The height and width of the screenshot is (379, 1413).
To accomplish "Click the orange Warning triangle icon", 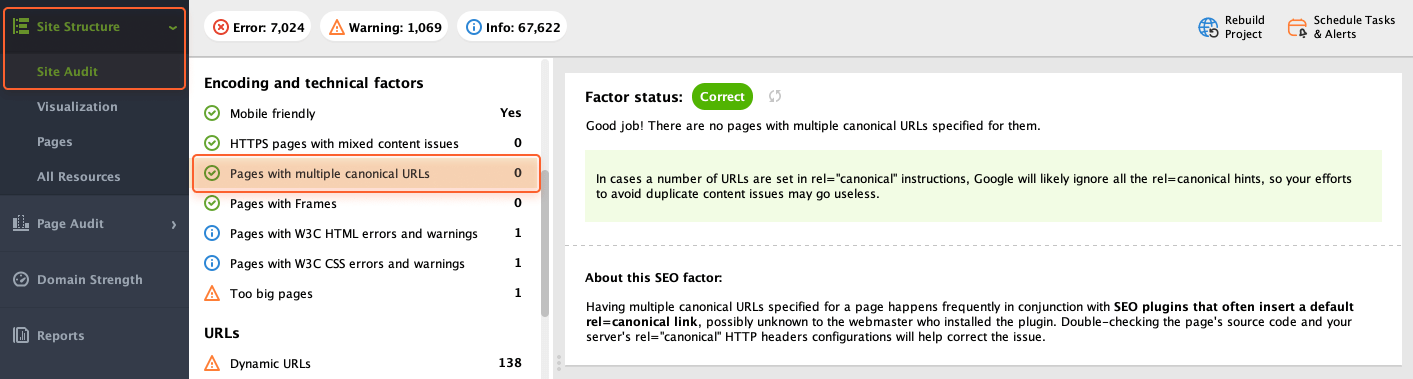I will (336, 27).
